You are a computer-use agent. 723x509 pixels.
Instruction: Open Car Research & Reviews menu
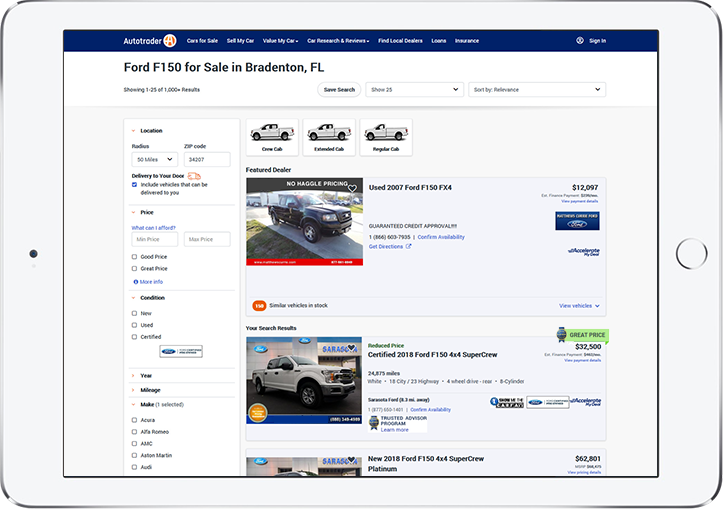pyautogui.click(x=338, y=41)
